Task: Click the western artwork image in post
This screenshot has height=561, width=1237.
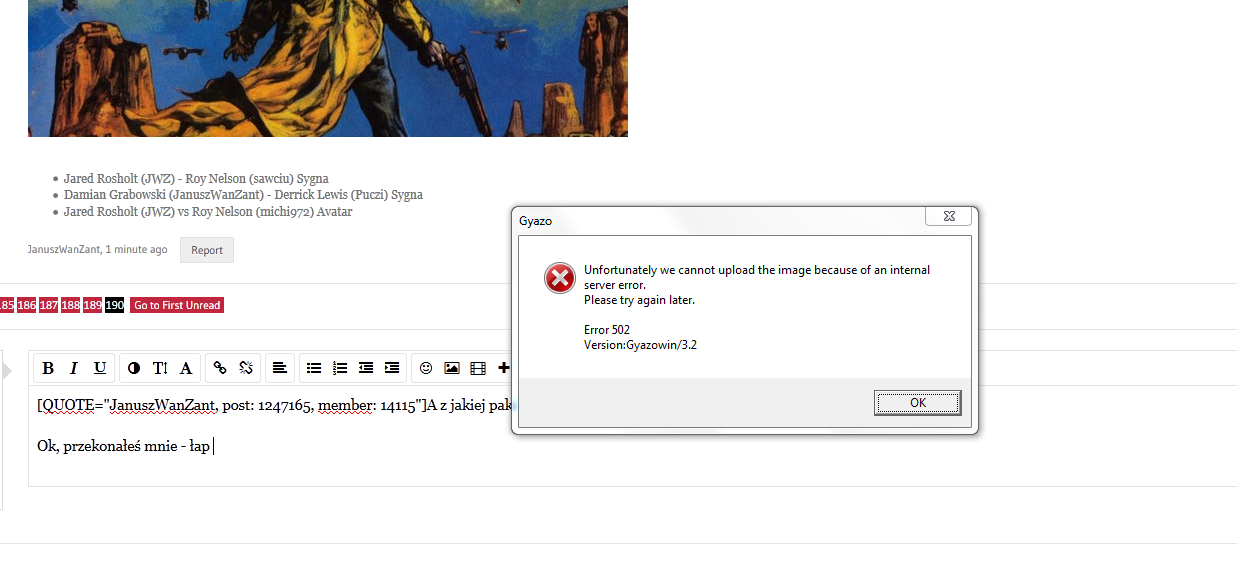Action: (328, 68)
